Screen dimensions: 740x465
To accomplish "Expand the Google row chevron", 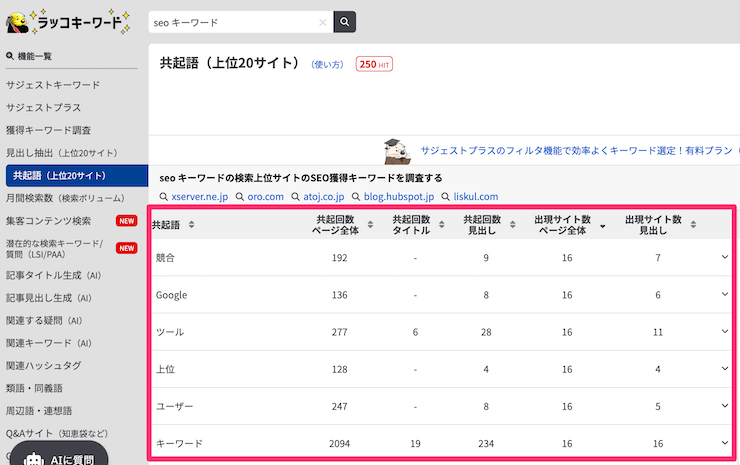I will click(724, 295).
